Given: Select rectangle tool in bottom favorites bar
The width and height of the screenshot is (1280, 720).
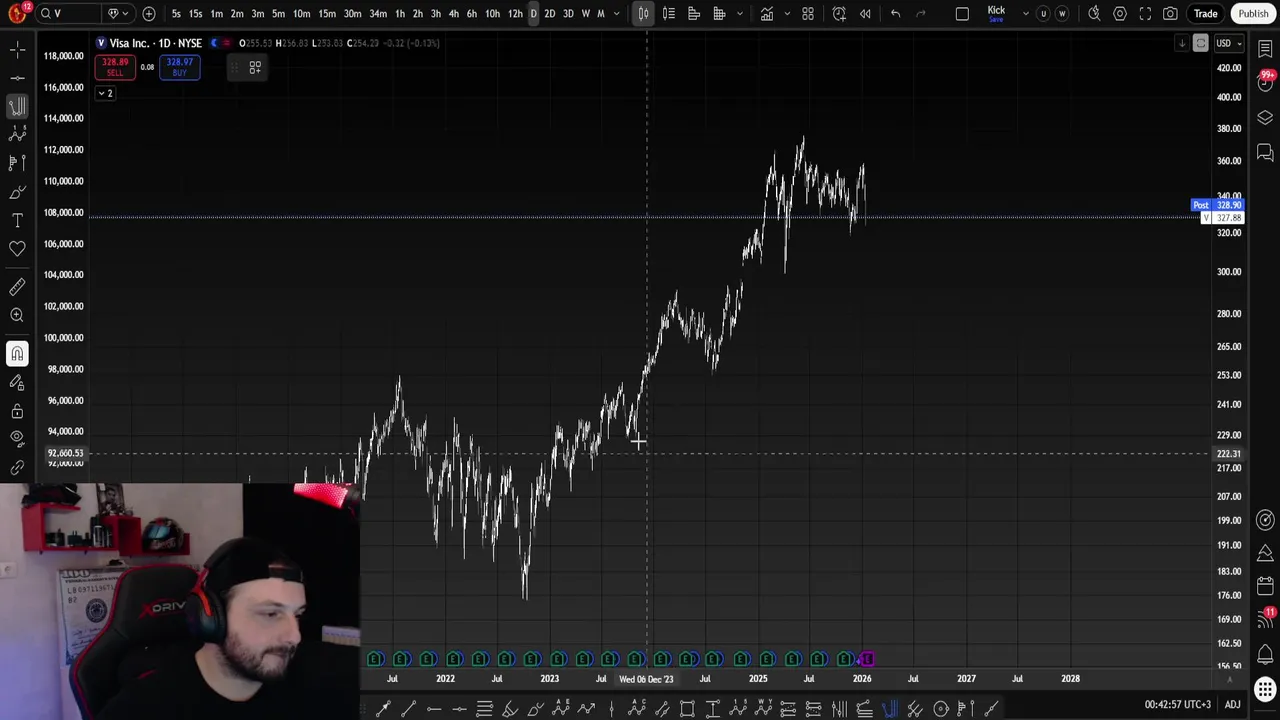Looking at the screenshot, I should 687,709.
